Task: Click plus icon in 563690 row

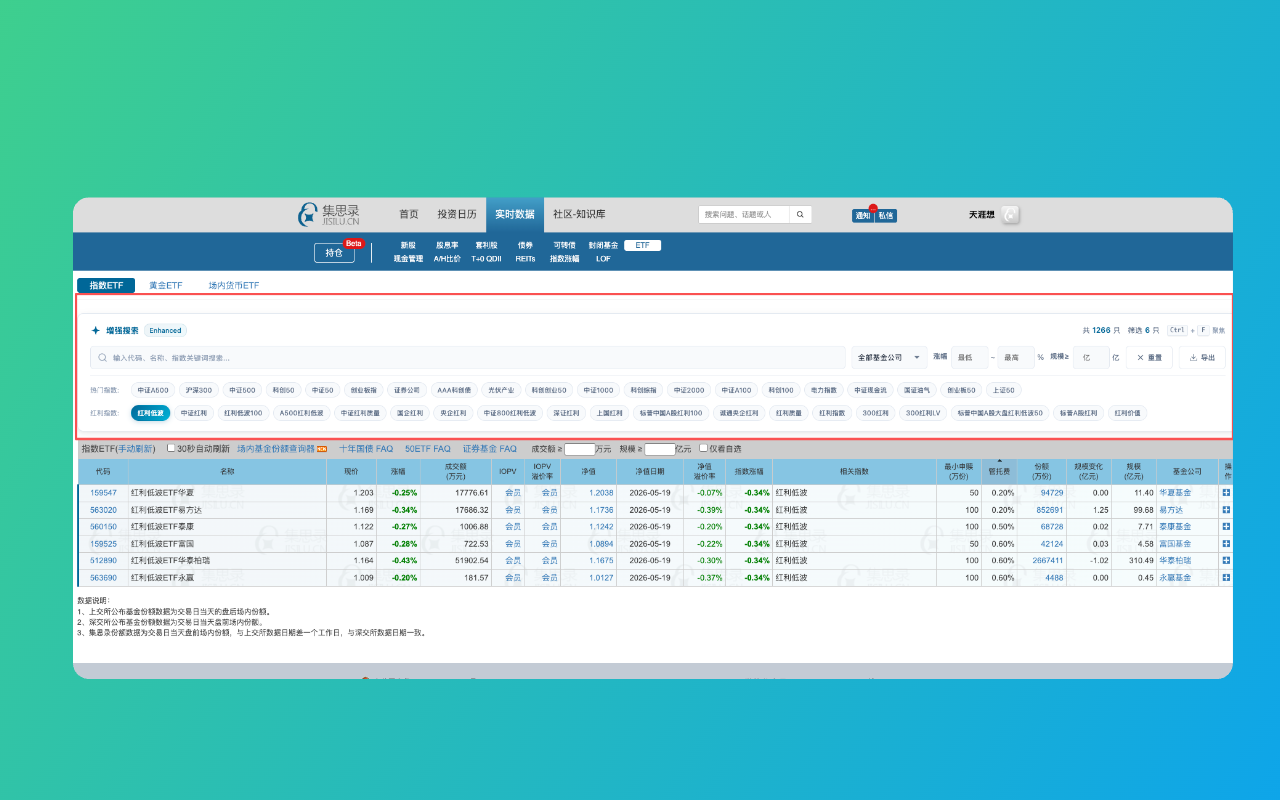Action: [x=1226, y=578]
